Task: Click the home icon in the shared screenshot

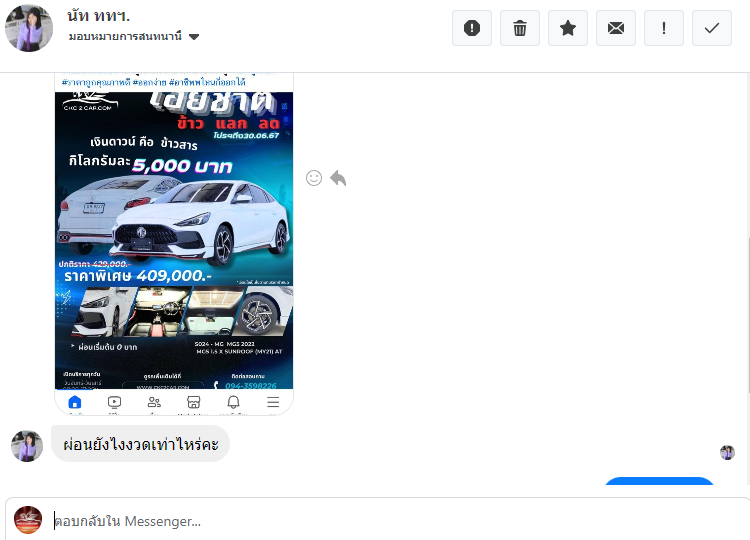Action: point(74,402)
